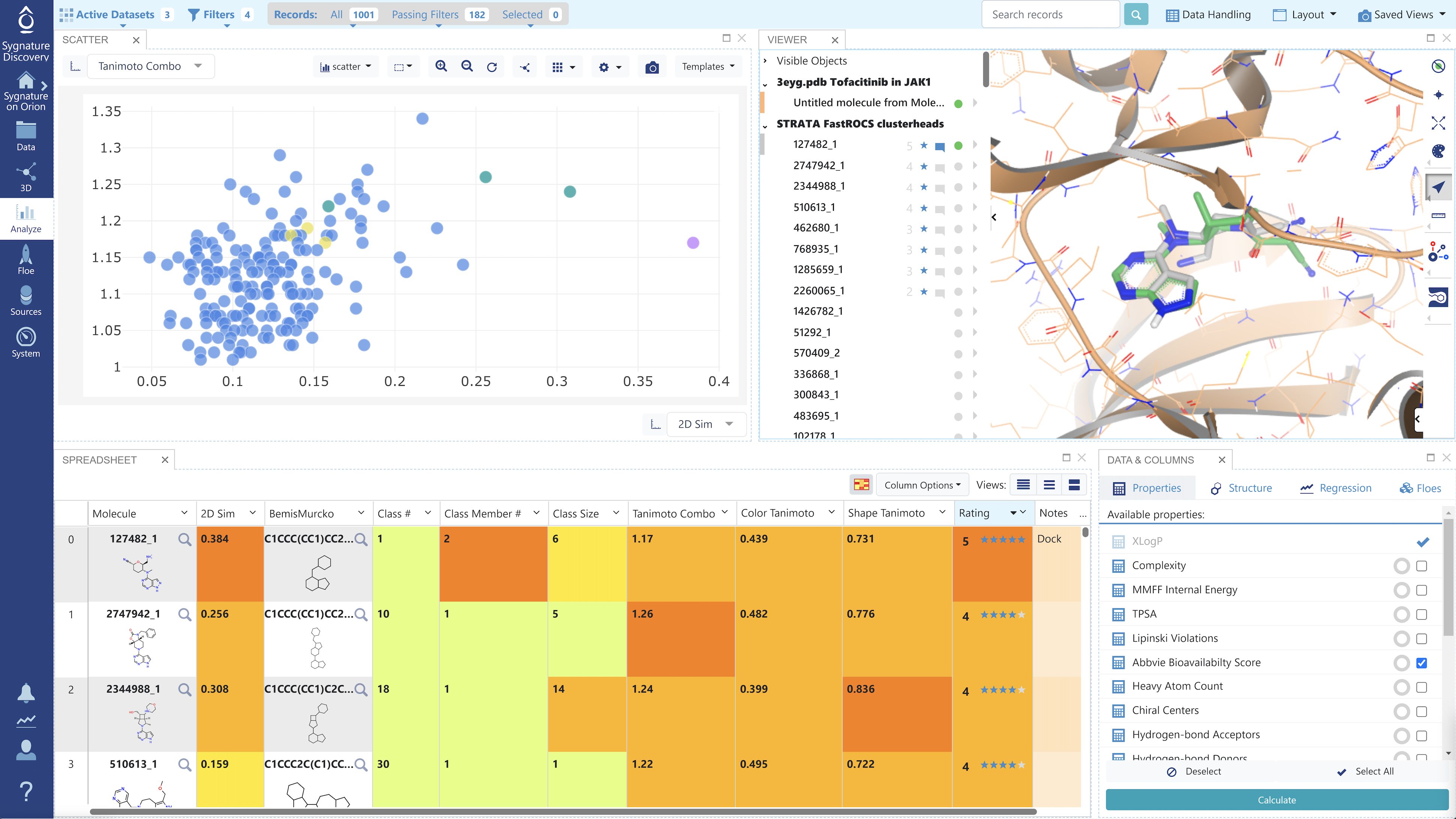Select the navigation arrow tool in the 3D viewer

click(x=1439, y=187)
